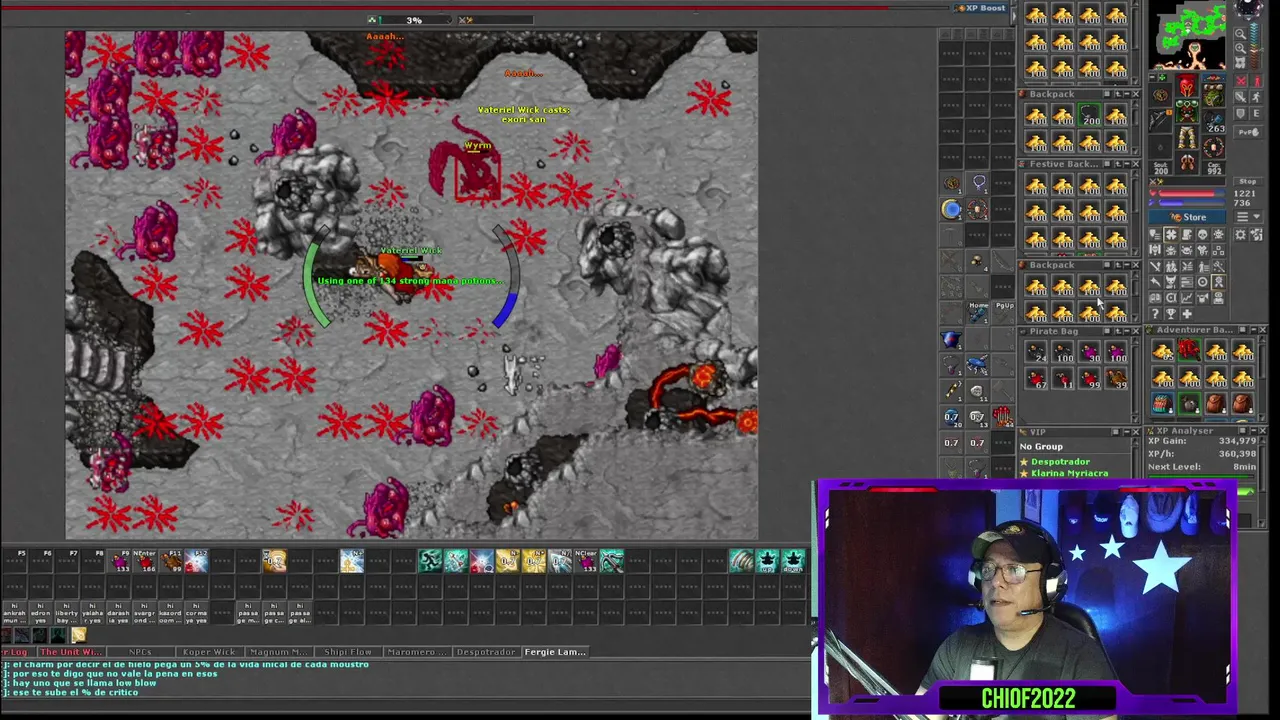This screenshot has height=720, width=1280.
Task: Toggle the red standing figure mode
Action: (1257, 82)
